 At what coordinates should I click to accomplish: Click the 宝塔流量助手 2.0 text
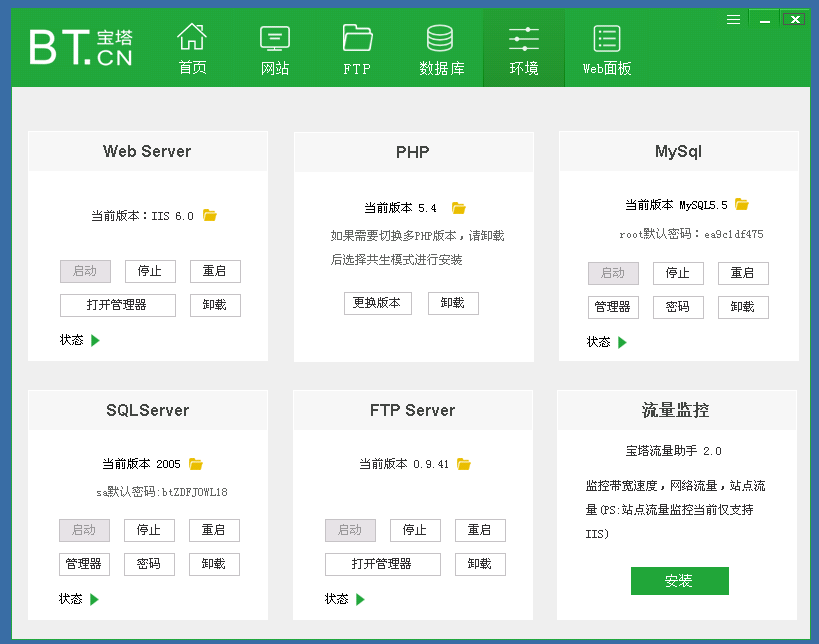[x=674, y=451]
